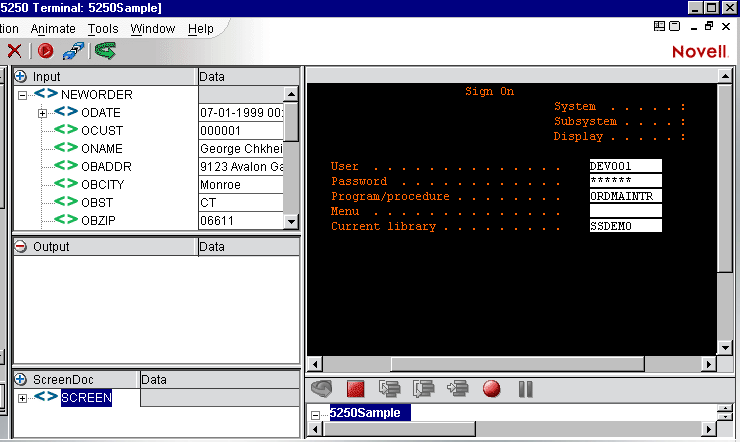Click the red record toolbar icon
The height and width of the screenshot is (443, 740).
pyautogui.click(x=45, y=50)
